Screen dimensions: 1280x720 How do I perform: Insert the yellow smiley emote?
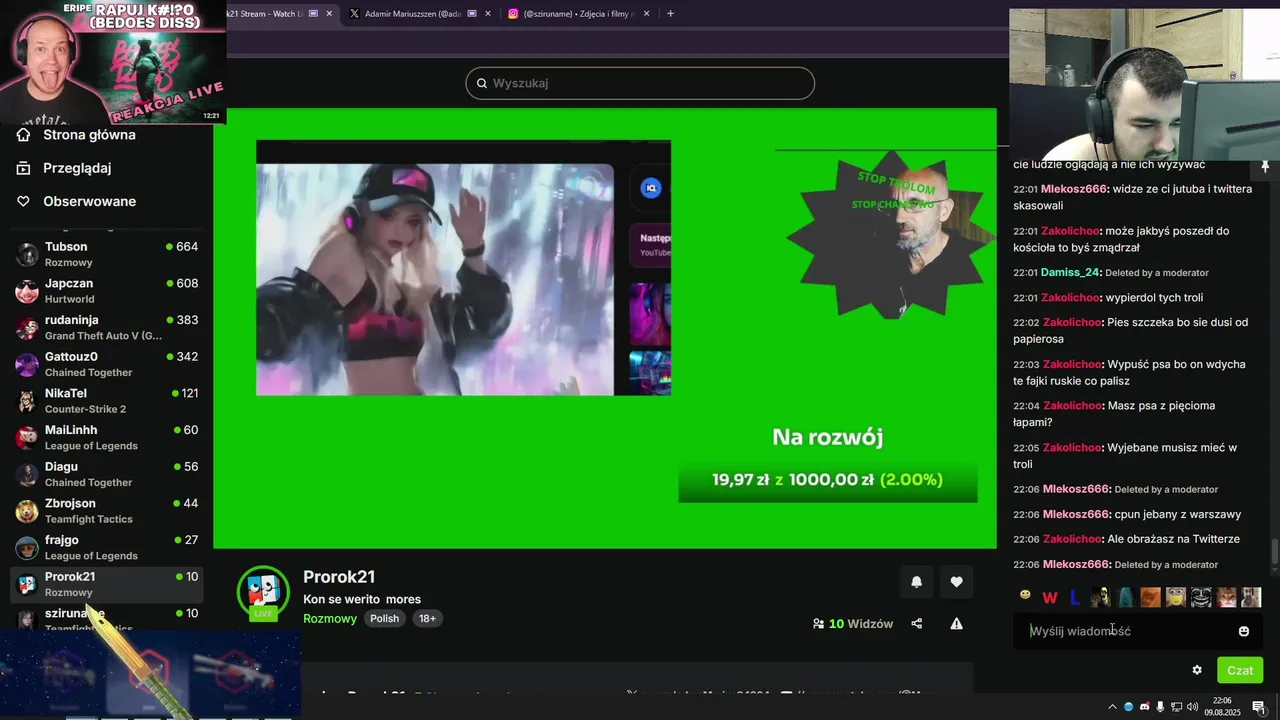pyautogui.click(x=1025, y=596)
